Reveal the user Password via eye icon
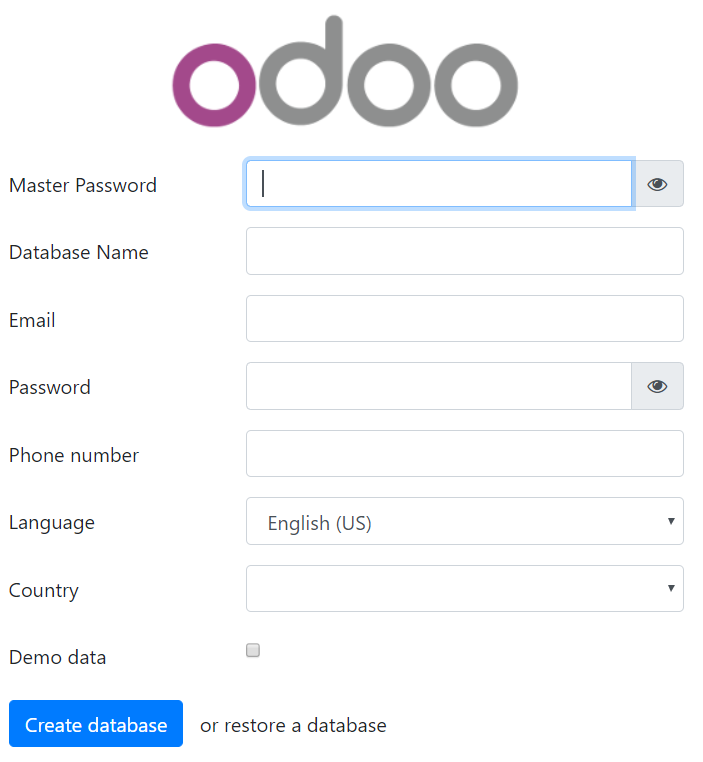Screen dimensions: 703x762 657,386
